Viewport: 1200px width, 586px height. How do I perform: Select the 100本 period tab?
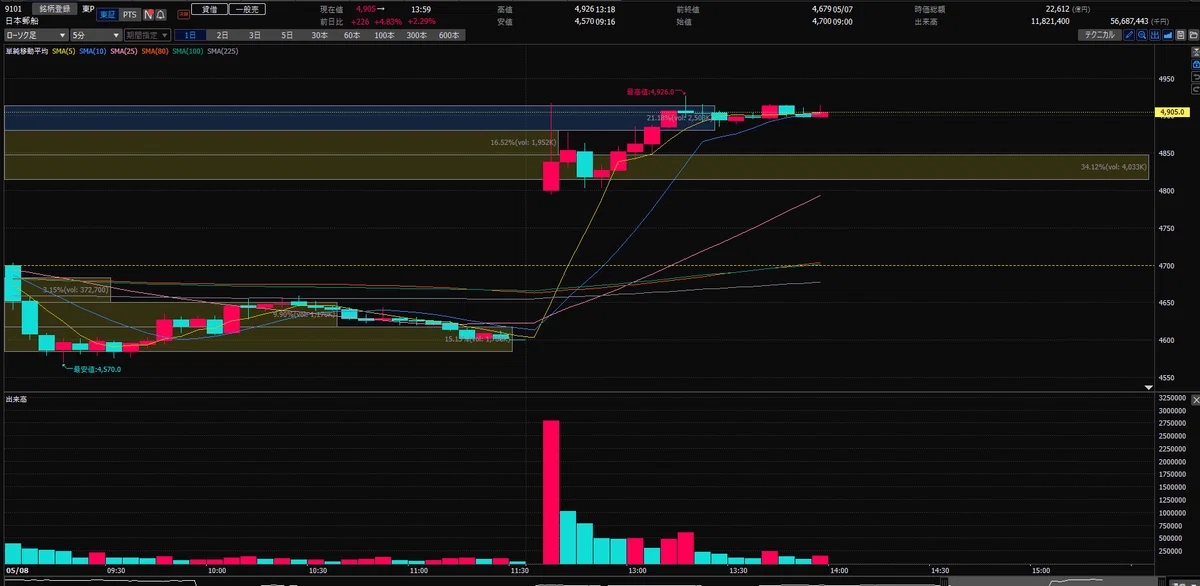(x=386, y=34)
